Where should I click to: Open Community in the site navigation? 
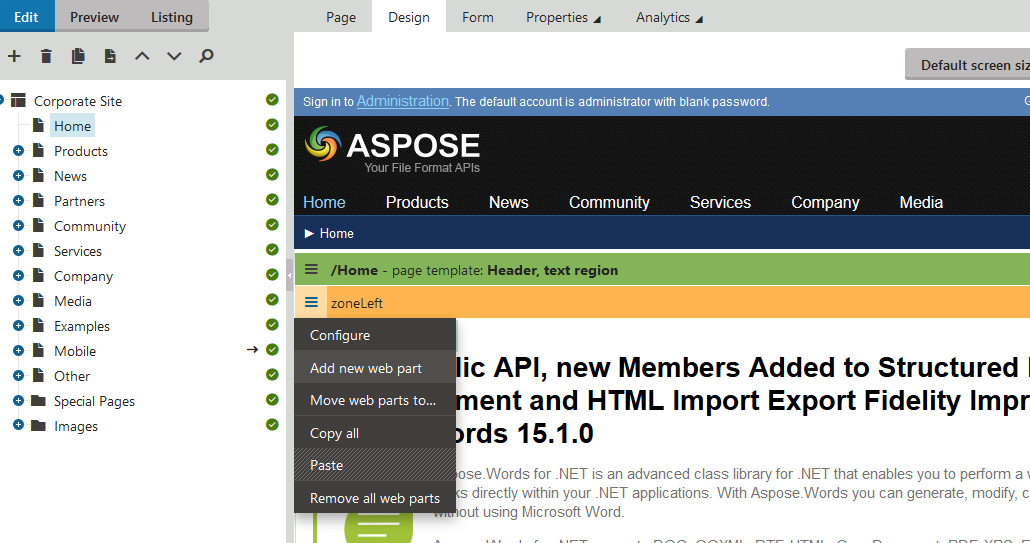coord(609,202)
